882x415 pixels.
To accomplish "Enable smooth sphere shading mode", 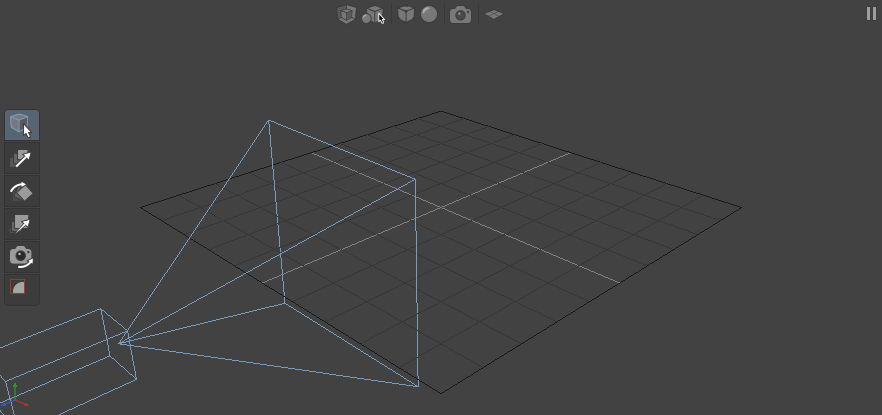I will point(429,14).
